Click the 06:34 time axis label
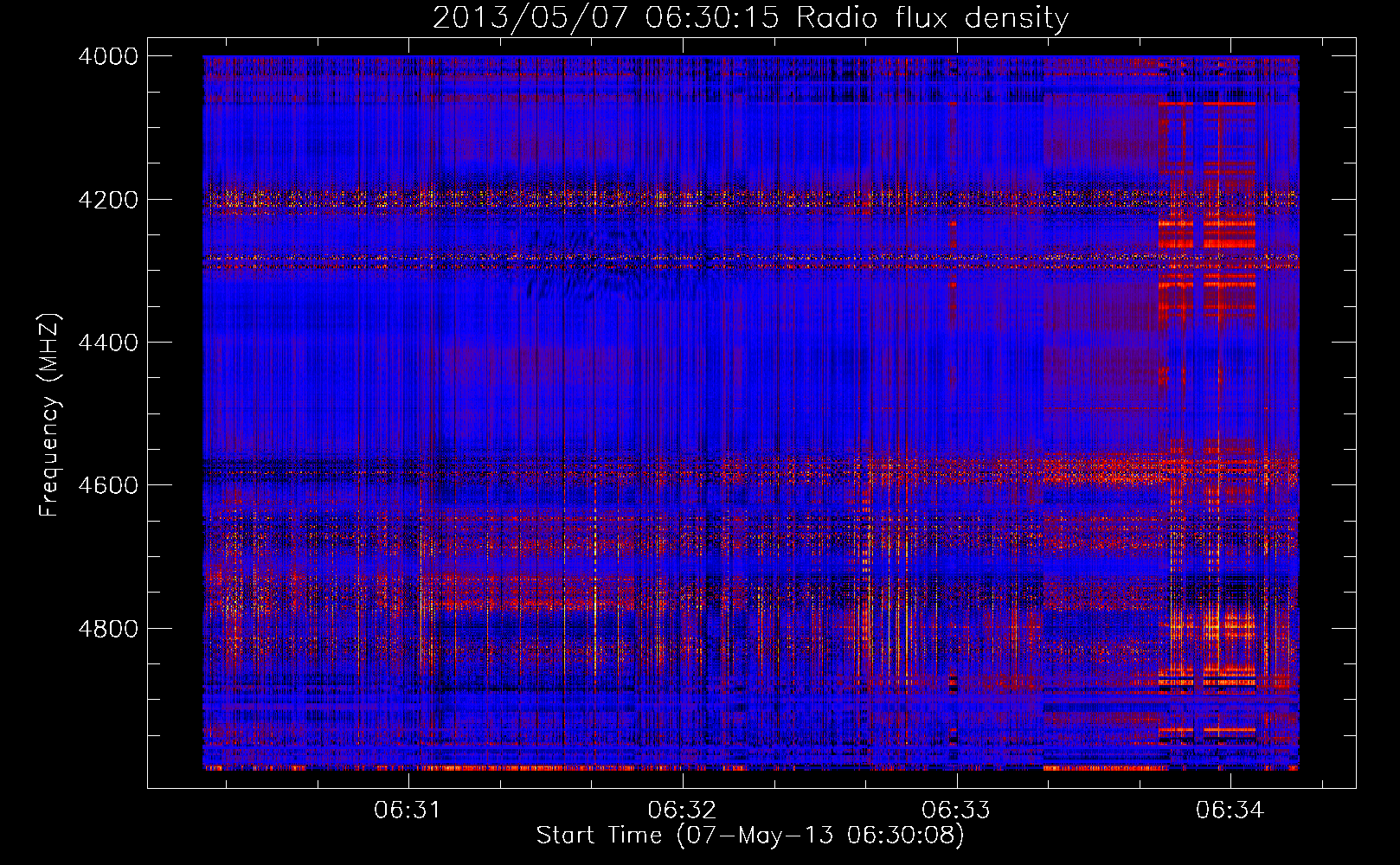The image size is (1400, 865). (x=1230, y=811)
